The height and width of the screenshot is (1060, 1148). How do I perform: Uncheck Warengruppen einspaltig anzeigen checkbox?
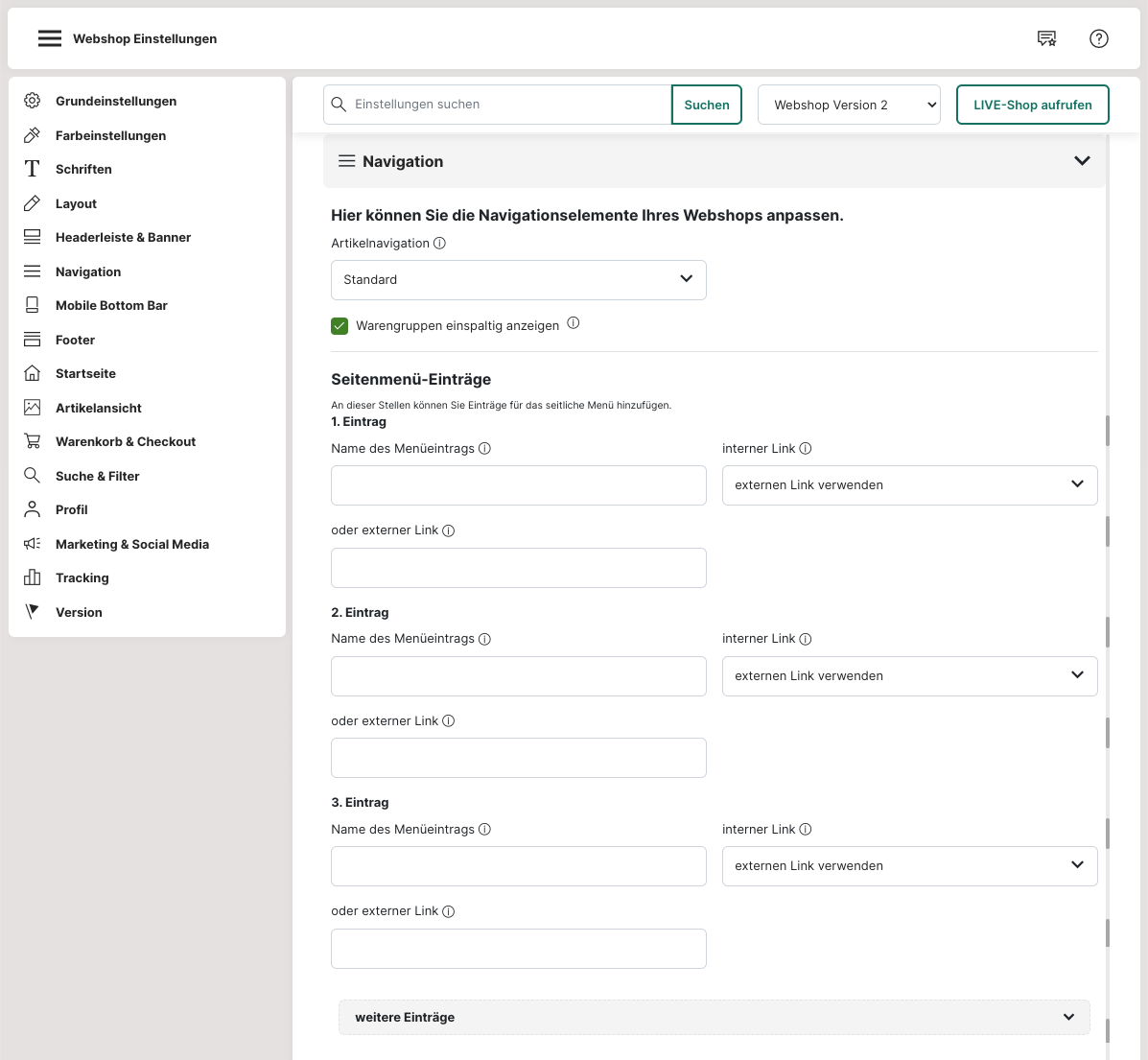coord(340,326)
